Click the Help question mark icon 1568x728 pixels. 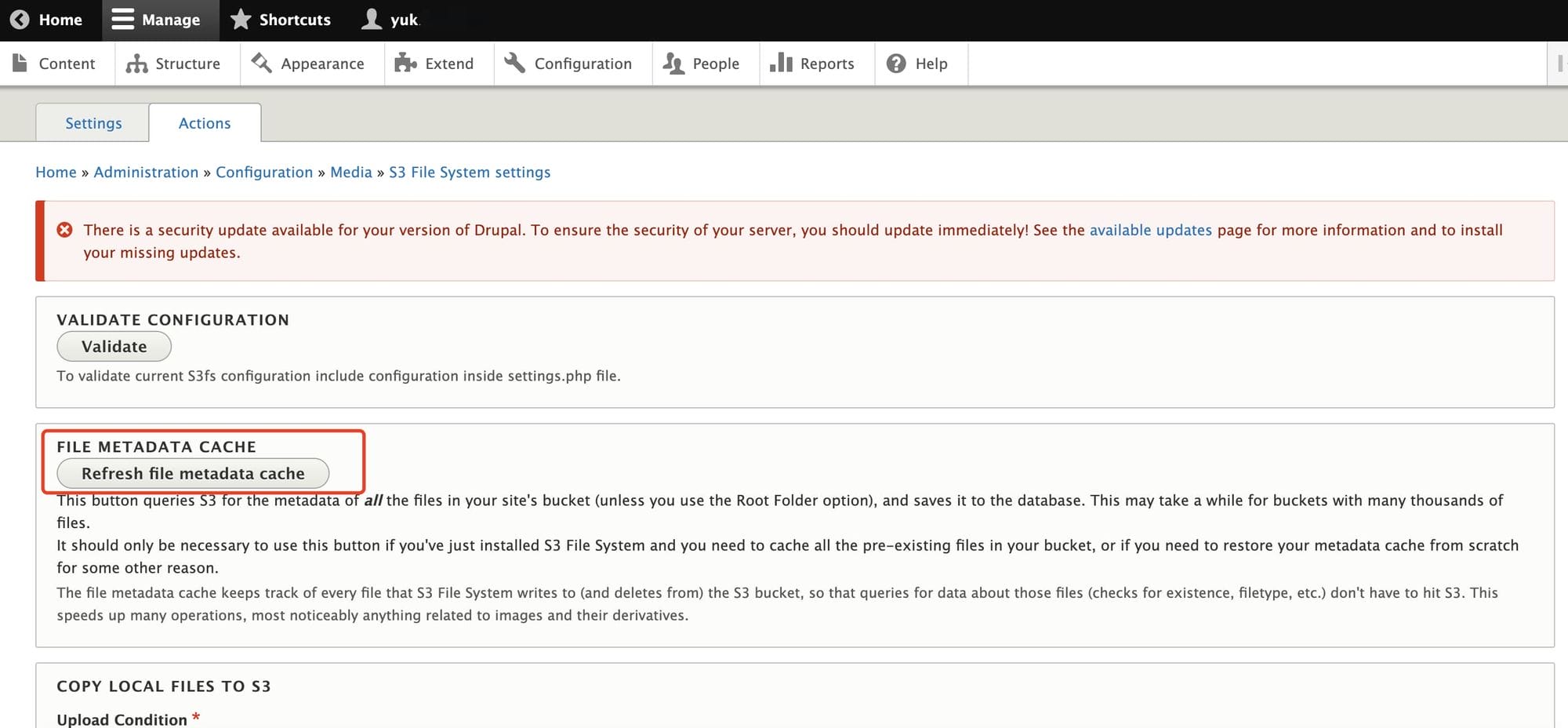[x=896, y=64]
